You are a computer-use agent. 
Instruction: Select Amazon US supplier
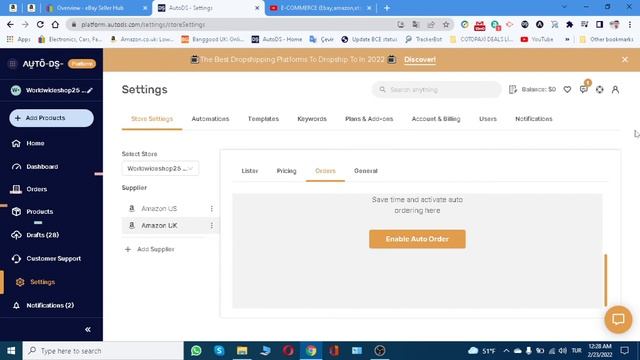tap(159, 209)
